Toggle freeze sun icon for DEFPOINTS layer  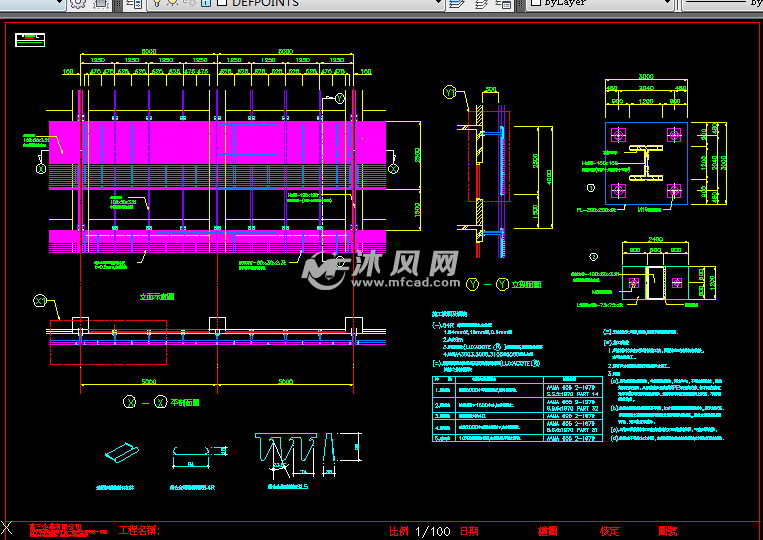(172, 3)
